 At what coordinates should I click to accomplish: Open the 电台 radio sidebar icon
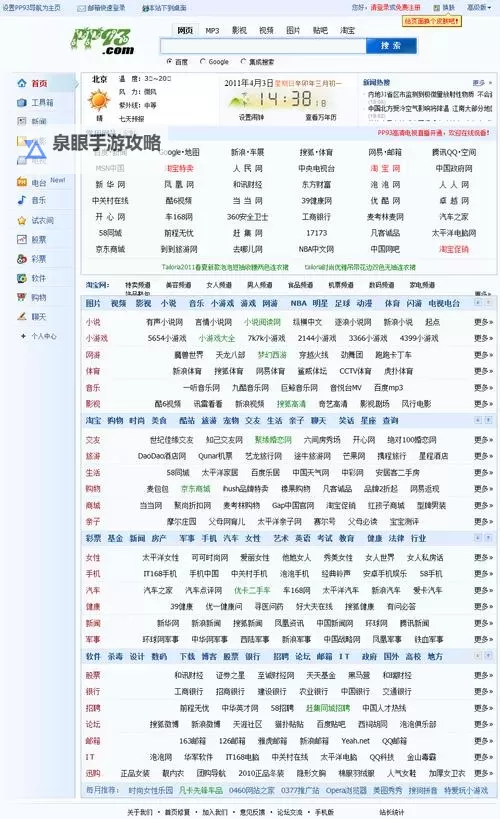point(22,182)
